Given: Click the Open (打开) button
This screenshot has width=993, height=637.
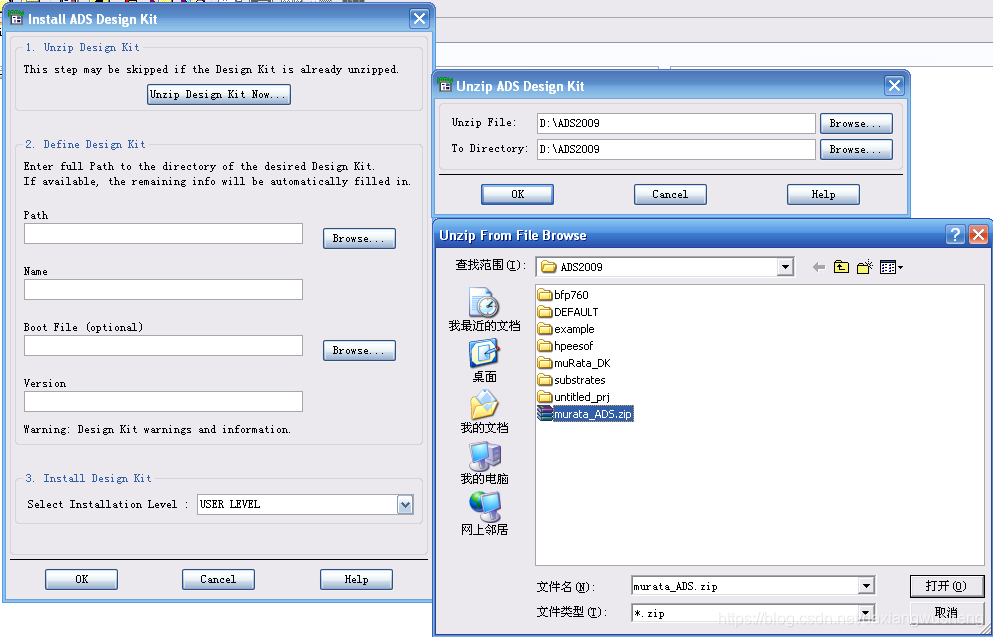Looking at the screenshot, I should (x=947, y=586).
